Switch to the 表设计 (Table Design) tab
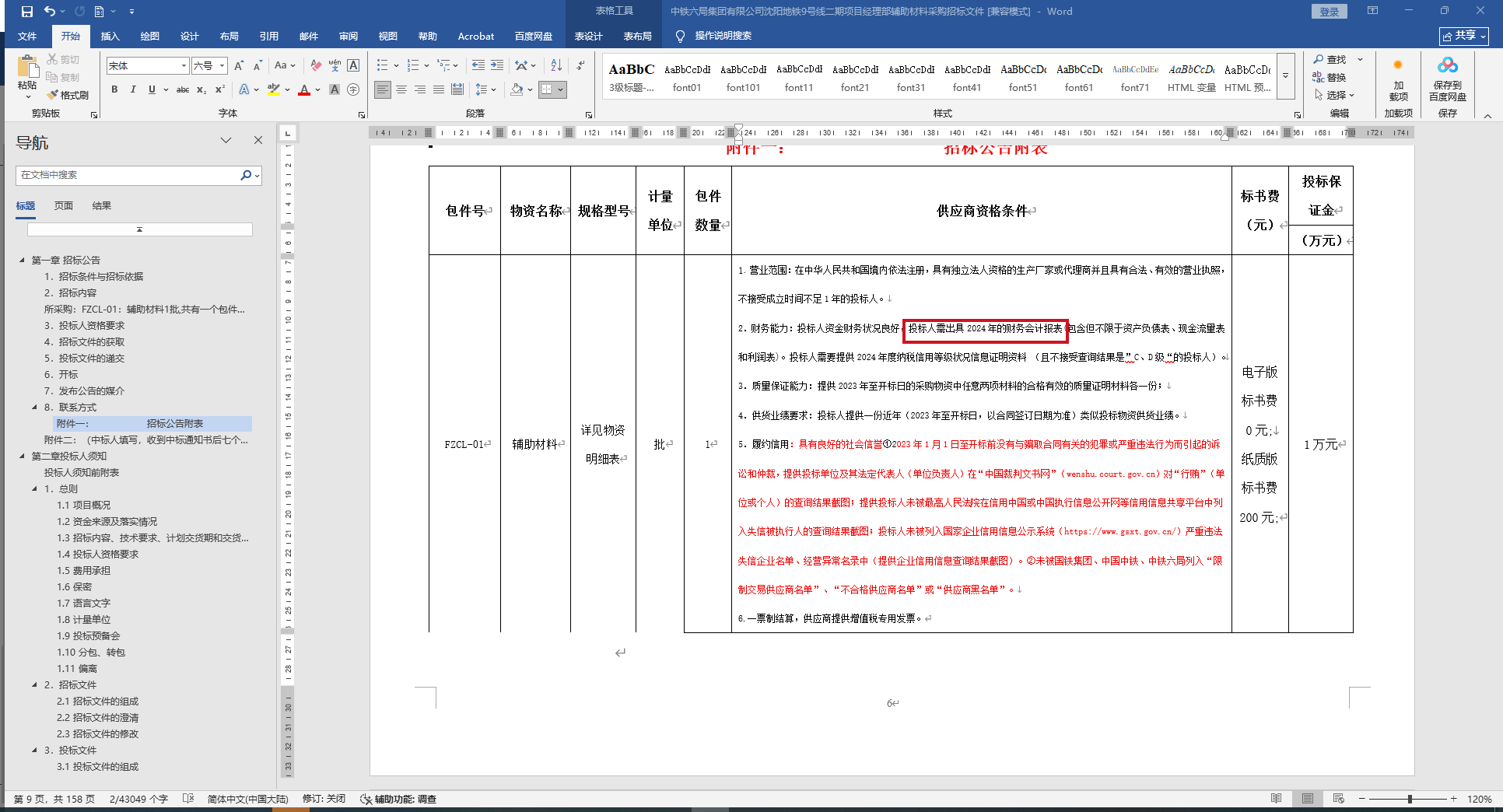 [x=589, y=37]
